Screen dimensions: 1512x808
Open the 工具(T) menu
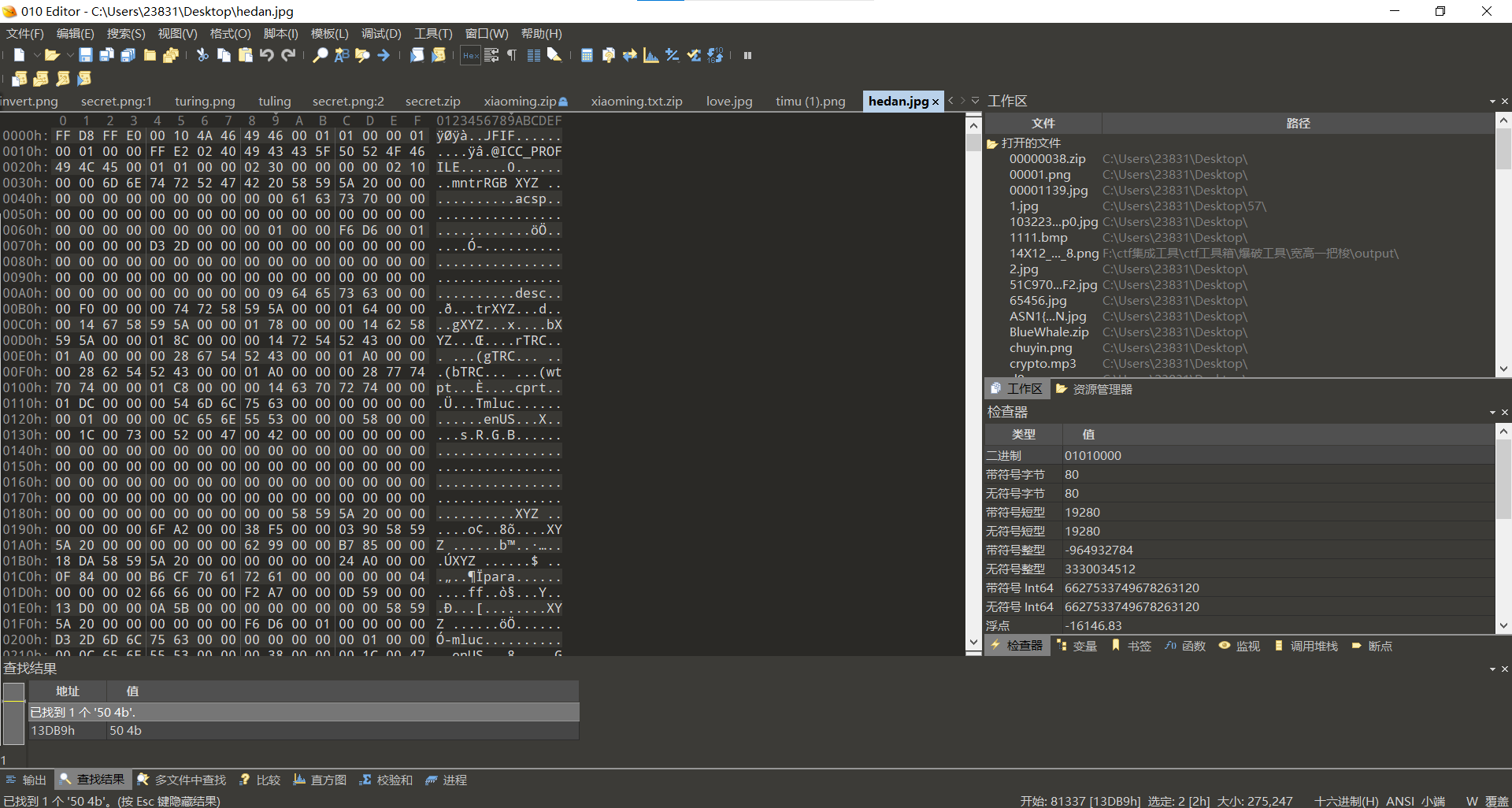pyautogui.click(x=433, y=34)
